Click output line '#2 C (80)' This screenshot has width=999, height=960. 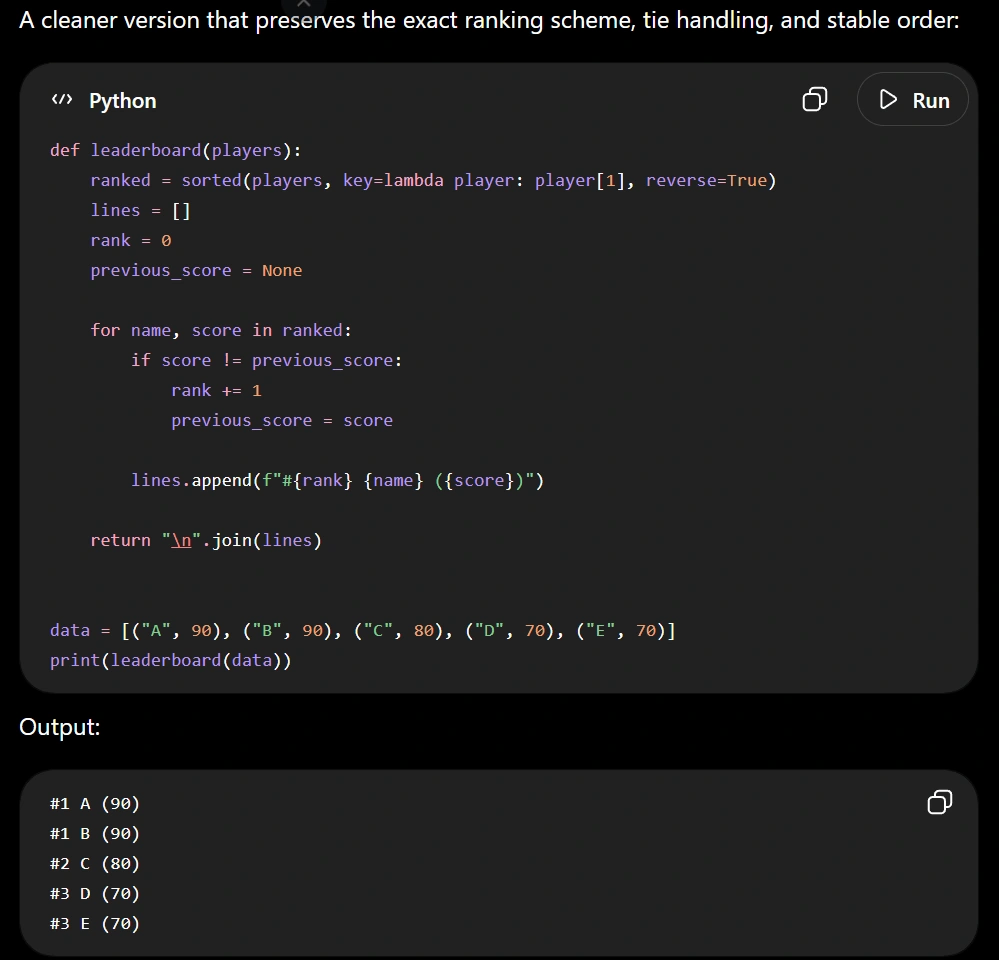coord(95,864)
